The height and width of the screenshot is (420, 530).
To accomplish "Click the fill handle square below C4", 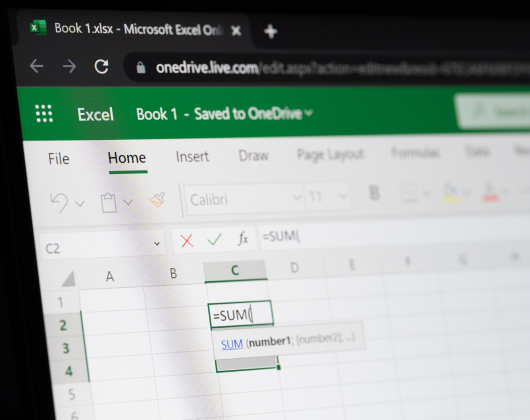I will click(279, 367).
